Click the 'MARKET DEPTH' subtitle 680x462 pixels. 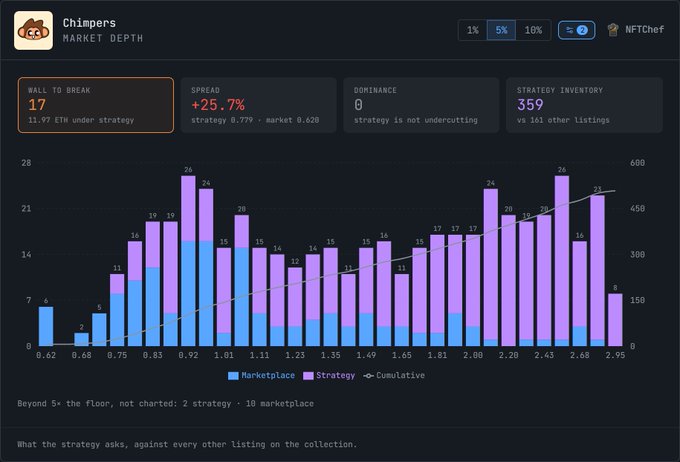click(103, 38)
